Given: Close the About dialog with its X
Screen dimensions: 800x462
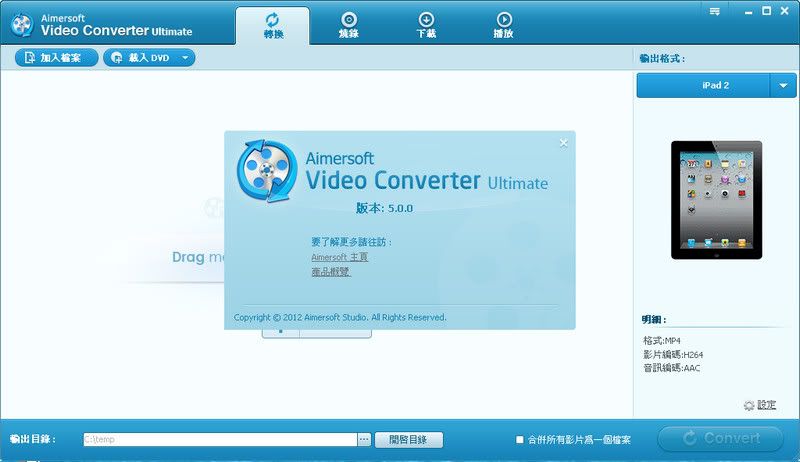Looking at the screenshot, I should tap(563, 143).
